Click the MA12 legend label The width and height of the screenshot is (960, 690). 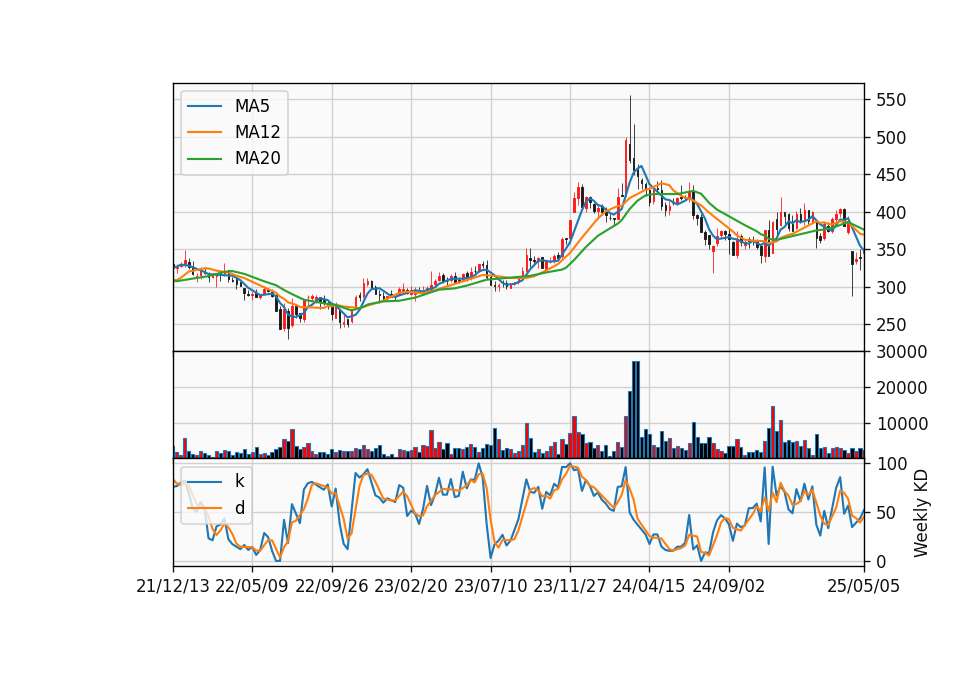[x=257, y=132]
